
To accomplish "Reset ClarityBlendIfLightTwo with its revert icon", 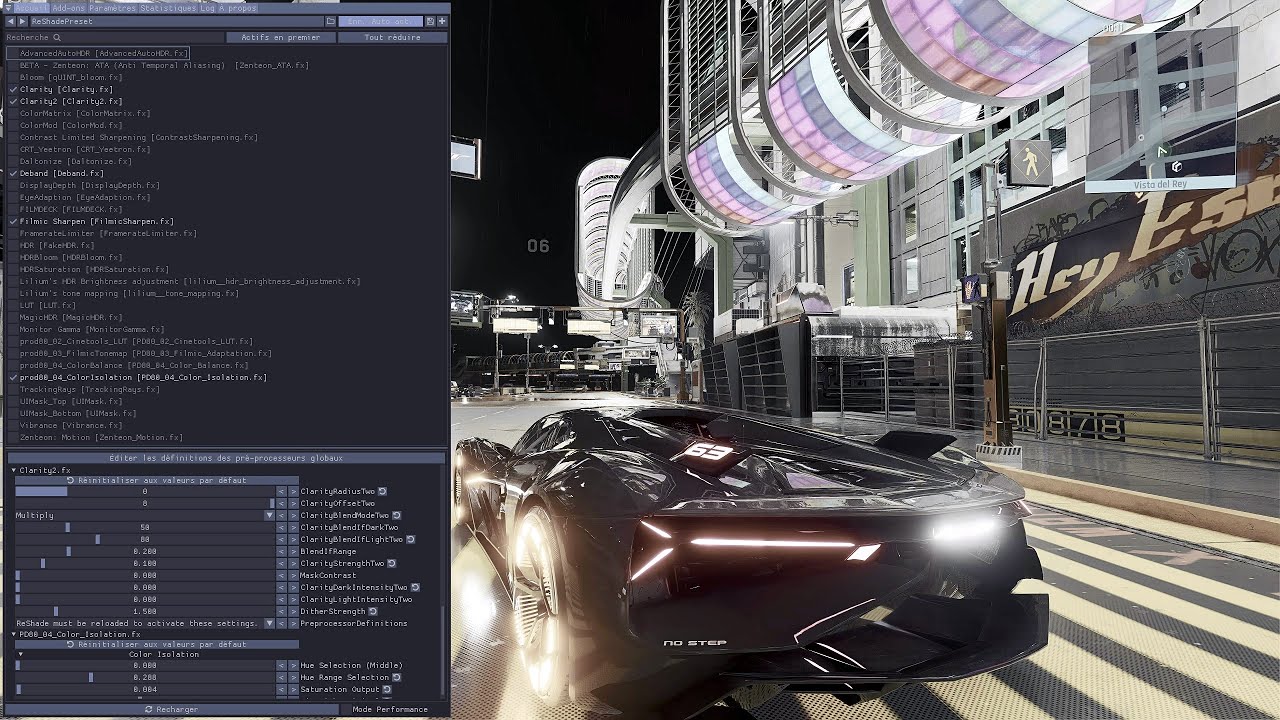I will tap(410, 540).
